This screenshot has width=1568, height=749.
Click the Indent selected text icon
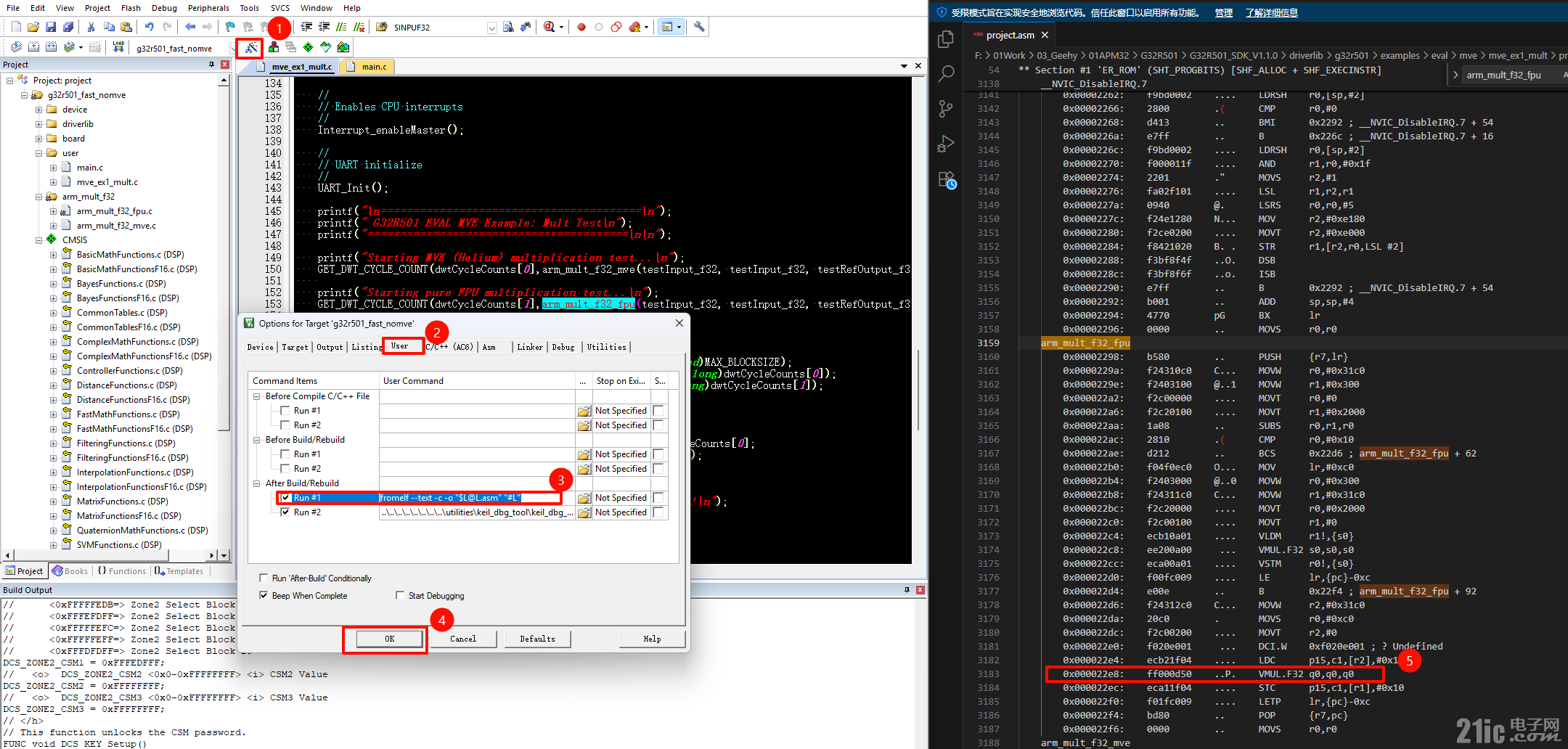pyautogui.click(x=307, y=27)
